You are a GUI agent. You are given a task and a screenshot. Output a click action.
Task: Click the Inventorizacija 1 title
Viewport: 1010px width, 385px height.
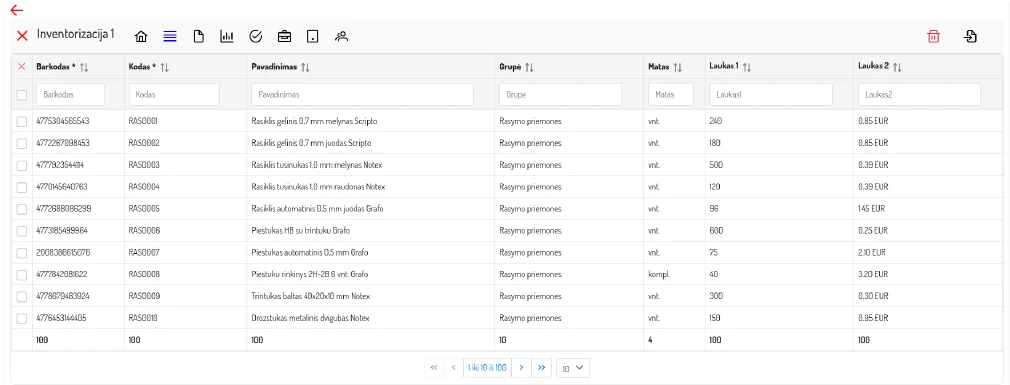pyautogui.click(x=76, y=35)
